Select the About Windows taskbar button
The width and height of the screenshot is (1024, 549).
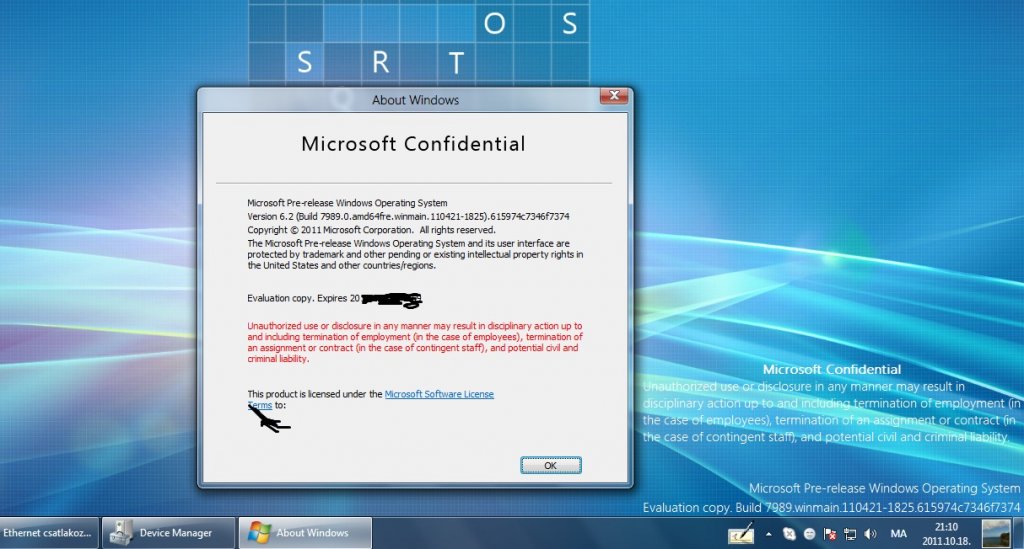click(305, 533)
